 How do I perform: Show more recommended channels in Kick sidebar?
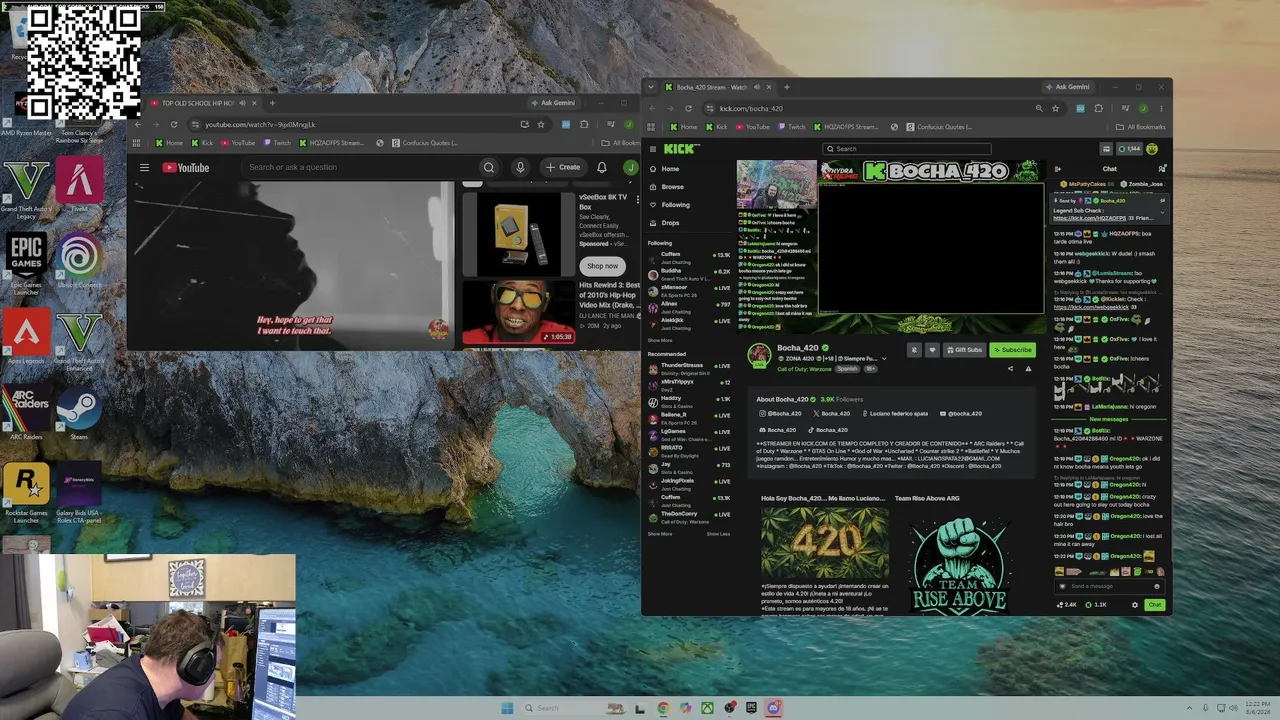click(660, 534)
